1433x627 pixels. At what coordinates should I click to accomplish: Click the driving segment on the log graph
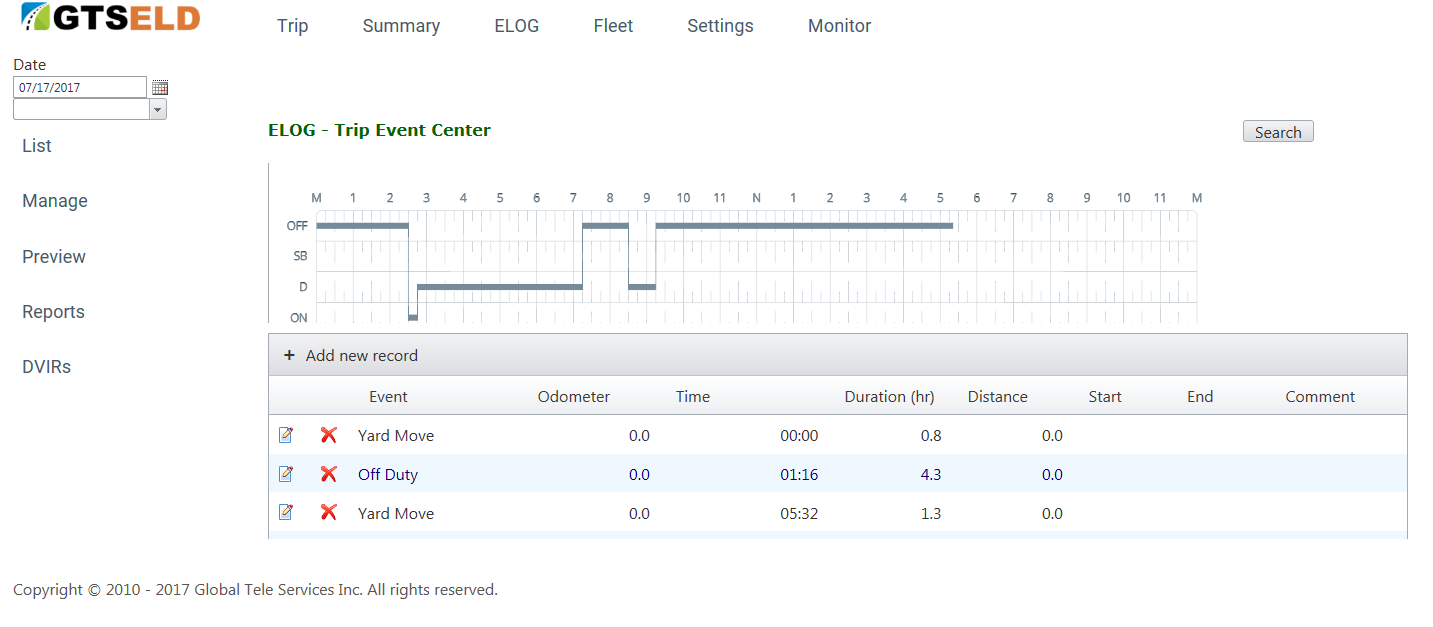tap(499, 287)
